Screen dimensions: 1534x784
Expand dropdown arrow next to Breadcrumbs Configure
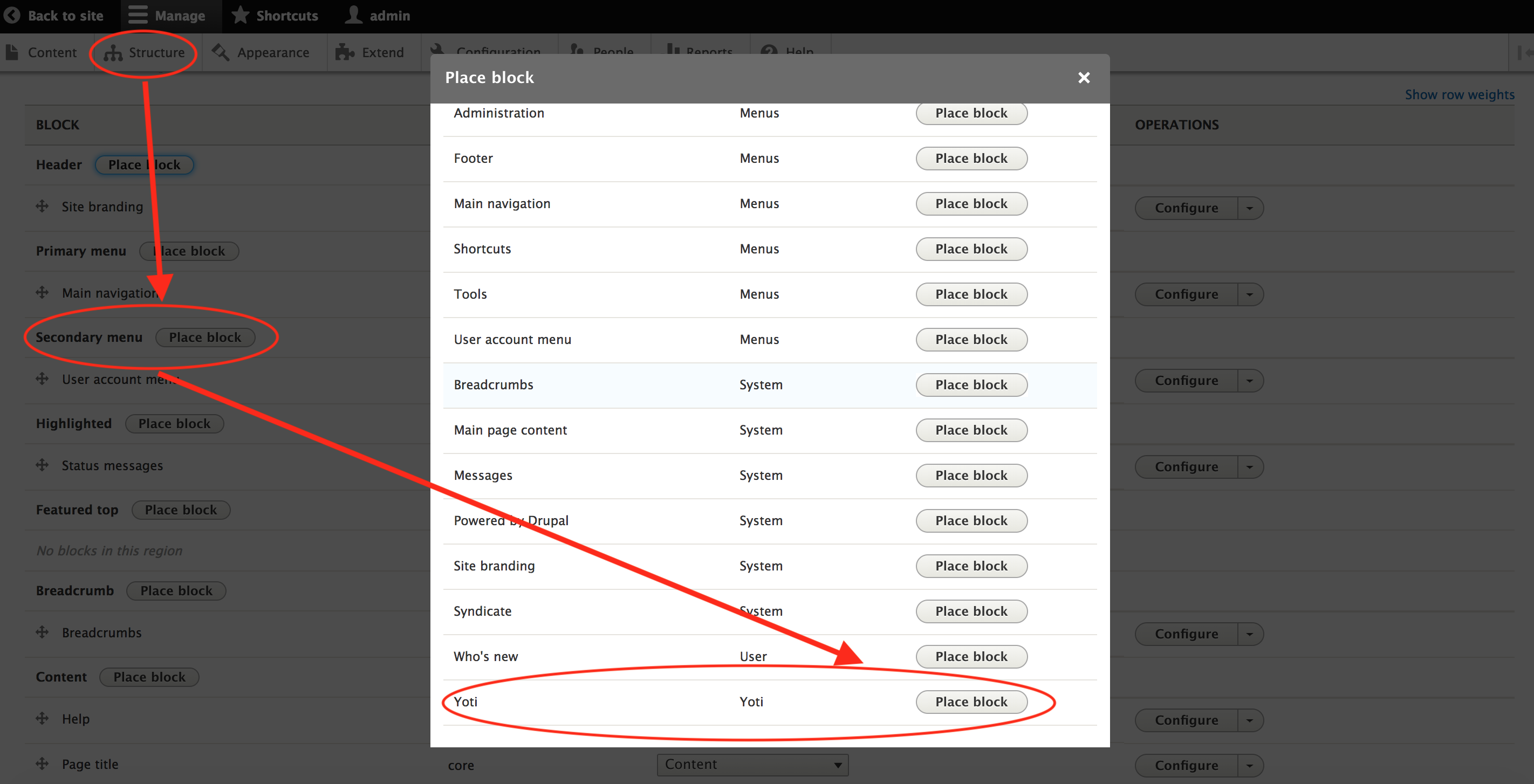[1250, 634]
